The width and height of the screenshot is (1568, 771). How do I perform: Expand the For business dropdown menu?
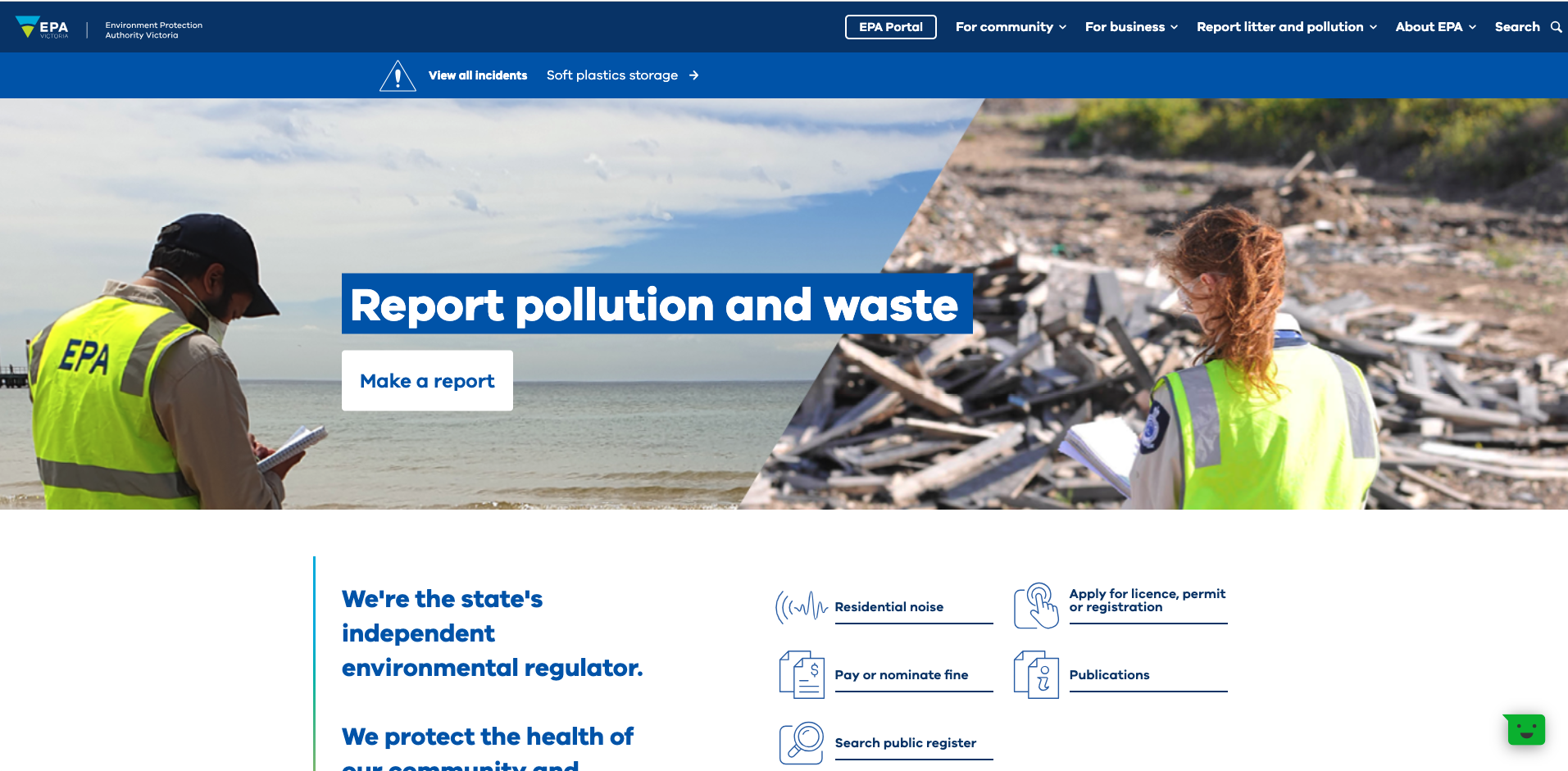pyautogui.click(x=1131, y=27)
